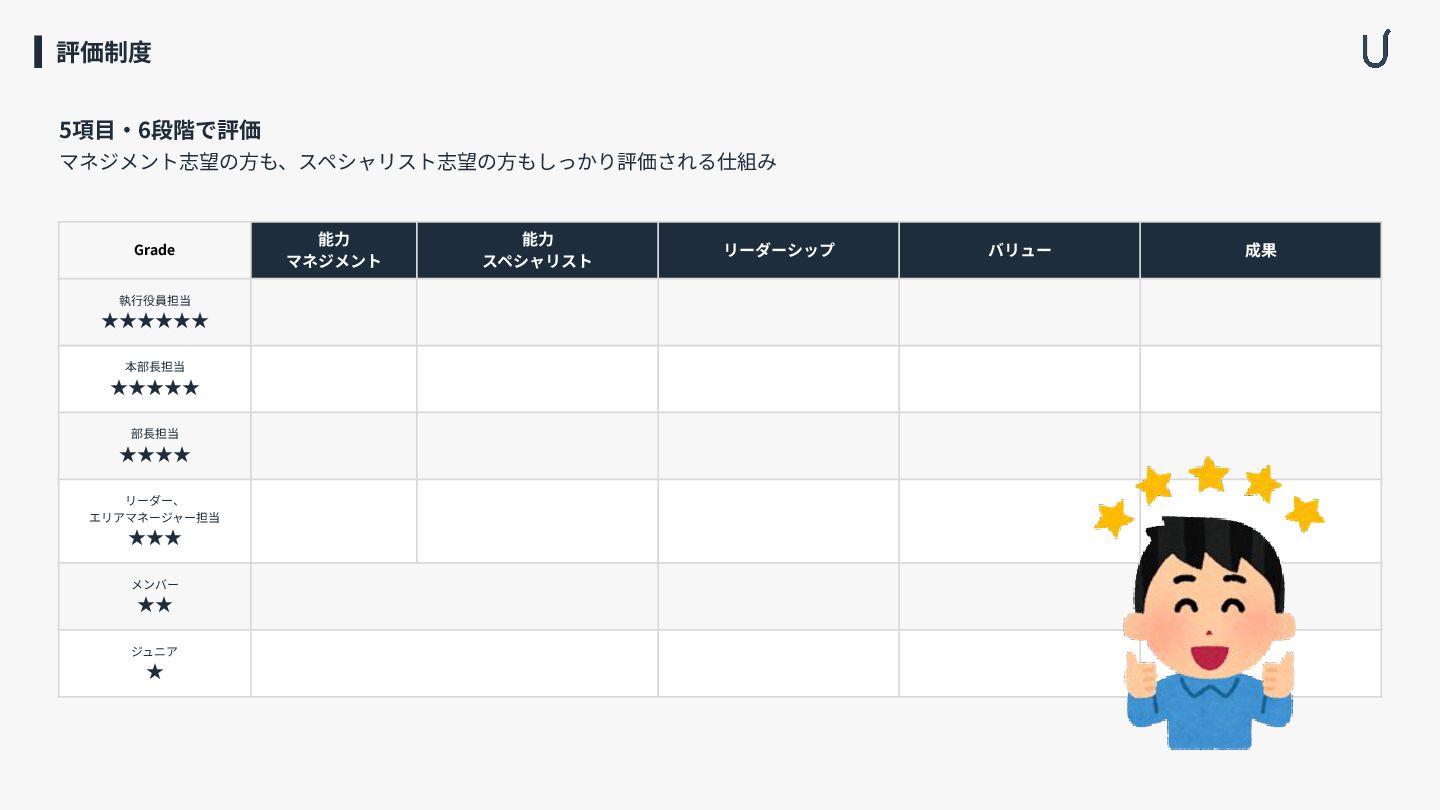Image resolution: width=1440 pixels, height=810 pixels.
Task: Select the リーダーシップ column header
Action: [x=778, y=250]
